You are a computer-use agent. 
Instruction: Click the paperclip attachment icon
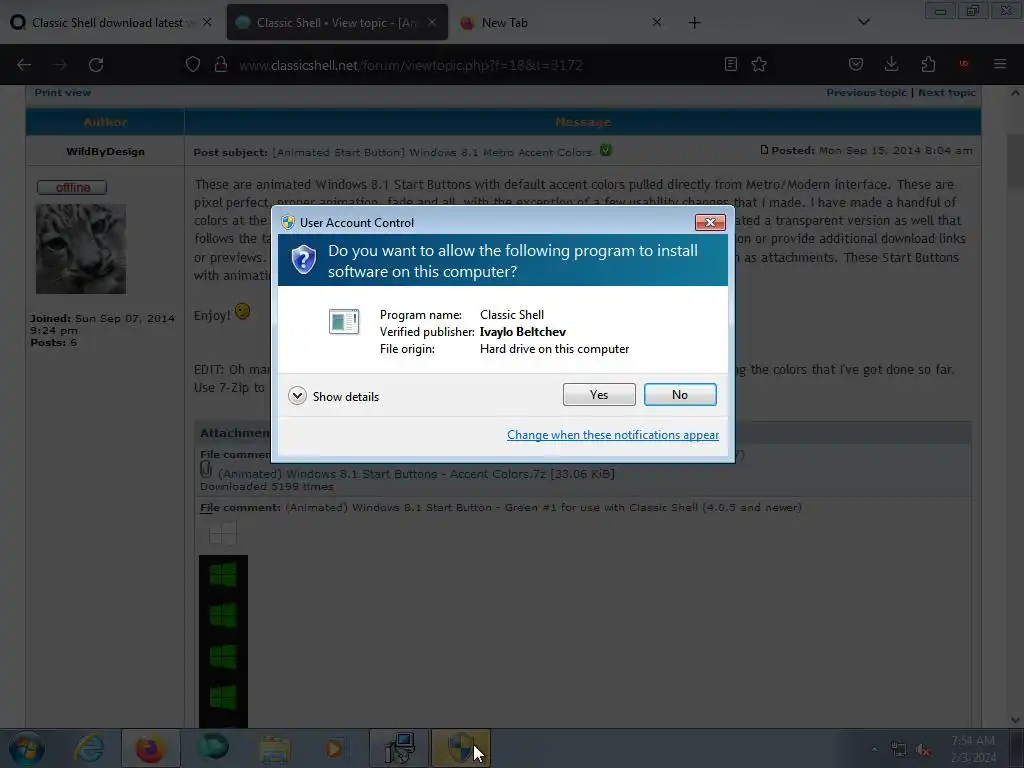coord(206,470)
